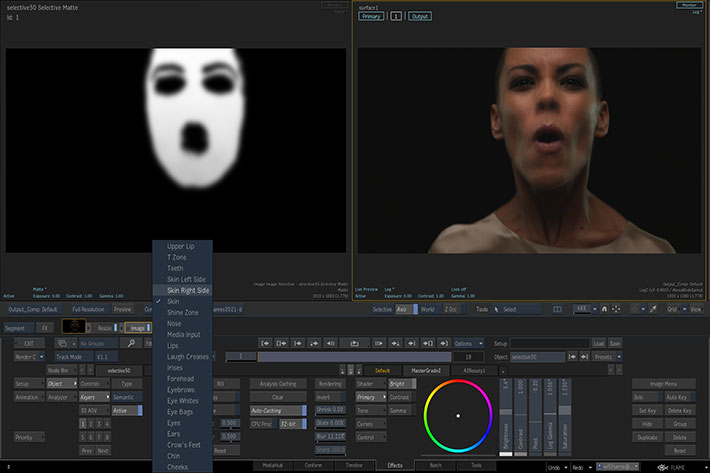The image size is (710, 473).
Task: Switch to the MediaHub tab
Action: [x=273, y=466]
